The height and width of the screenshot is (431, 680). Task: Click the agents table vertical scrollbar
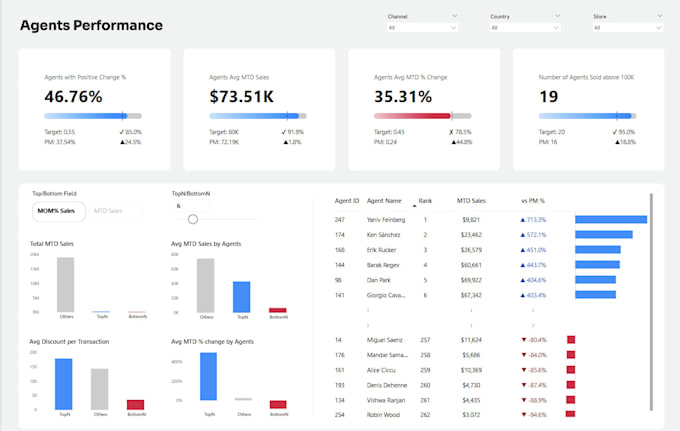[x=651, y=302]
